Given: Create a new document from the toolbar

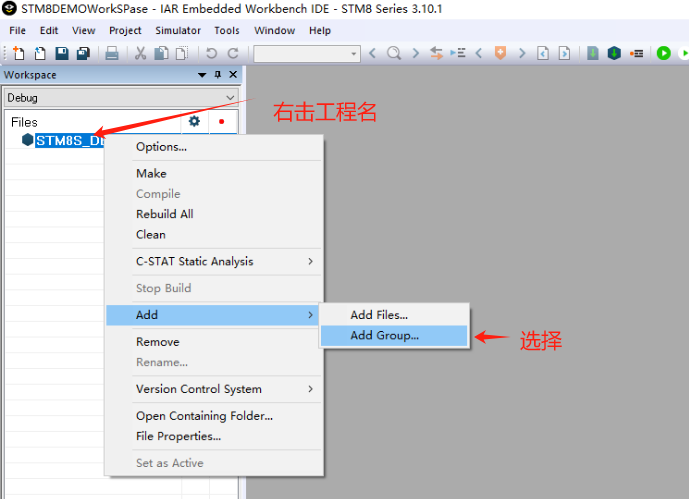Looking at the screenshot, I should [x=18, y=54].
